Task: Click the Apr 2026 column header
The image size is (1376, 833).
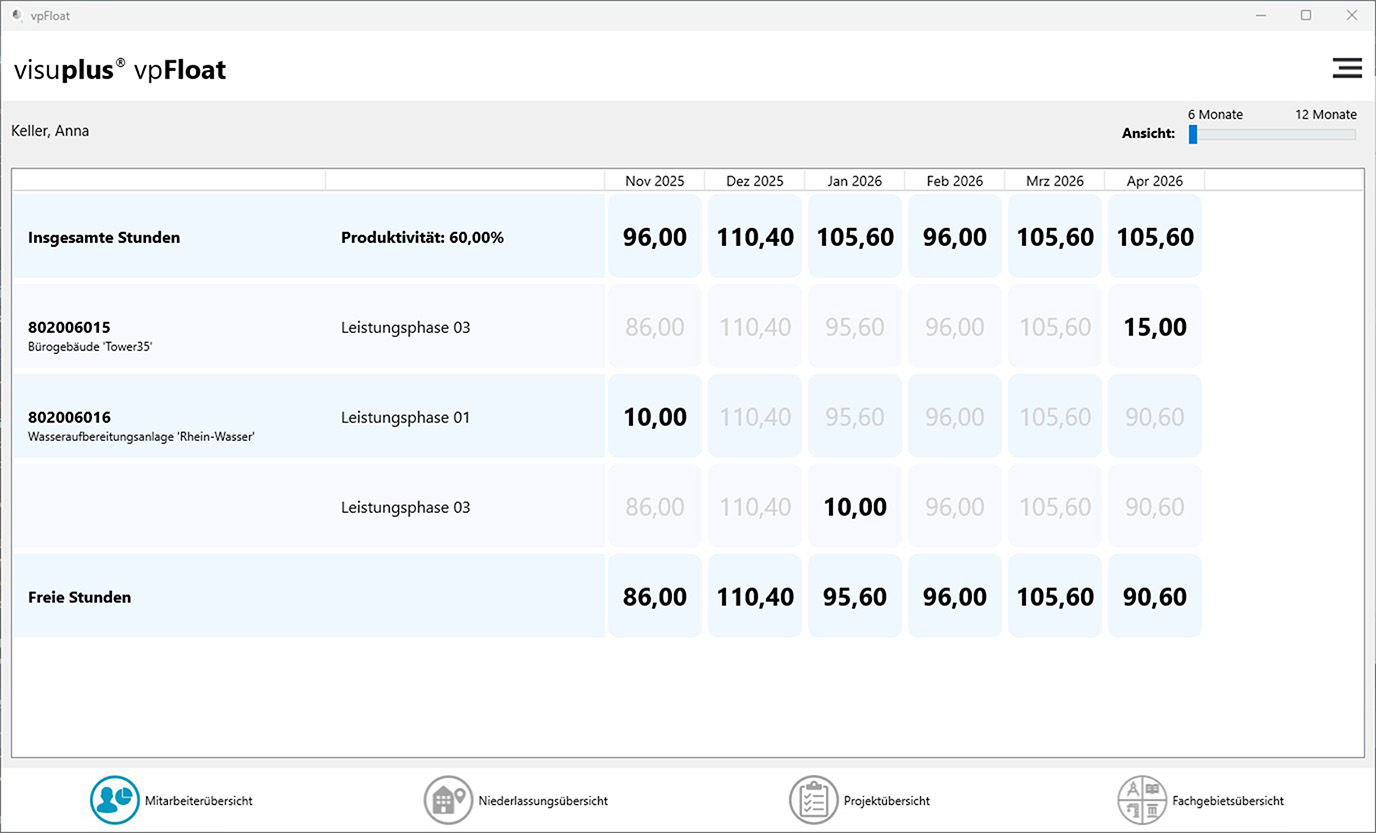Action: (1155, 181)
